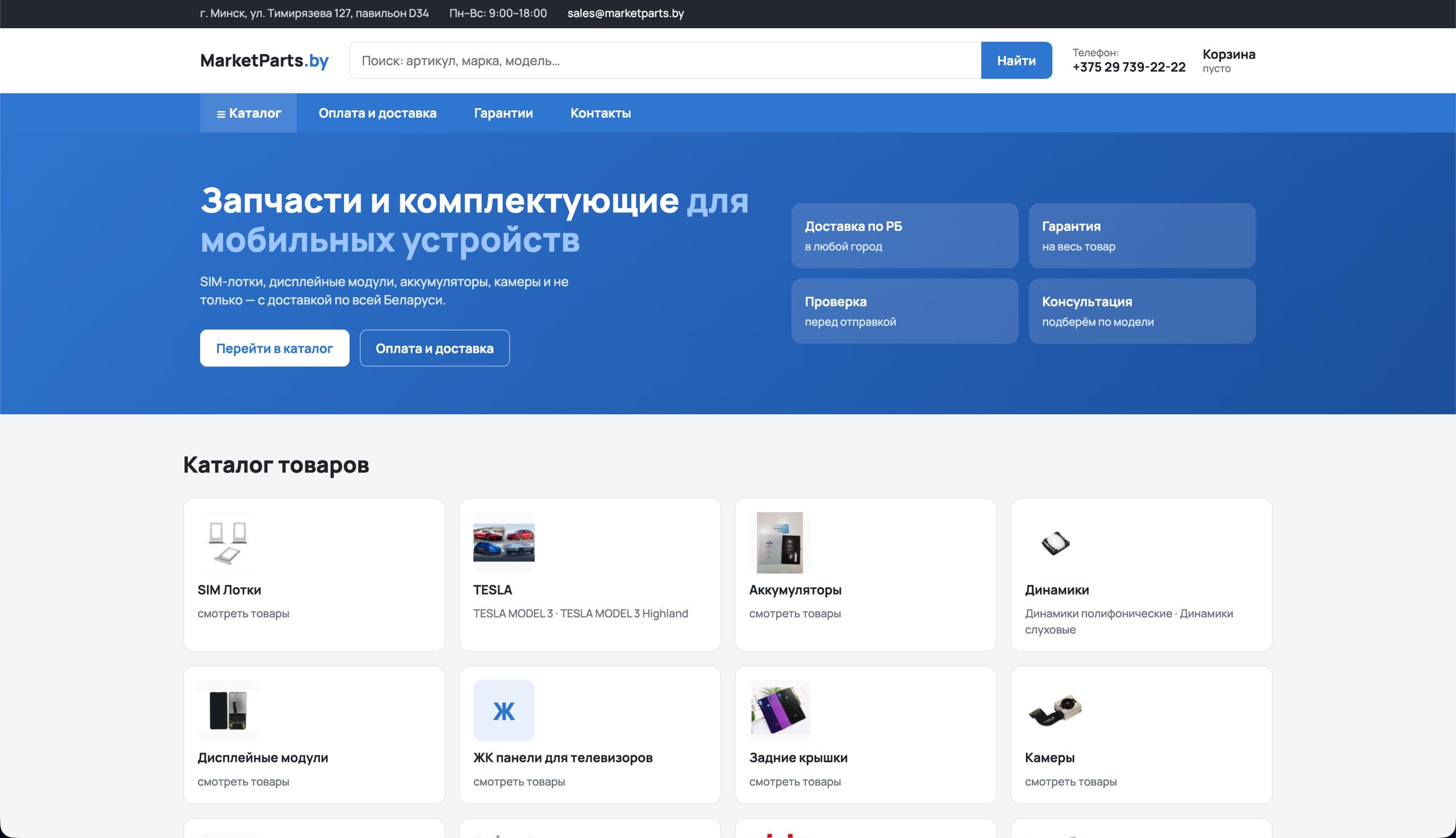1456x838 pixels.
Task: Open Контакты in the navigation bar
Action: pyautogui.click(x=601, y=113)
